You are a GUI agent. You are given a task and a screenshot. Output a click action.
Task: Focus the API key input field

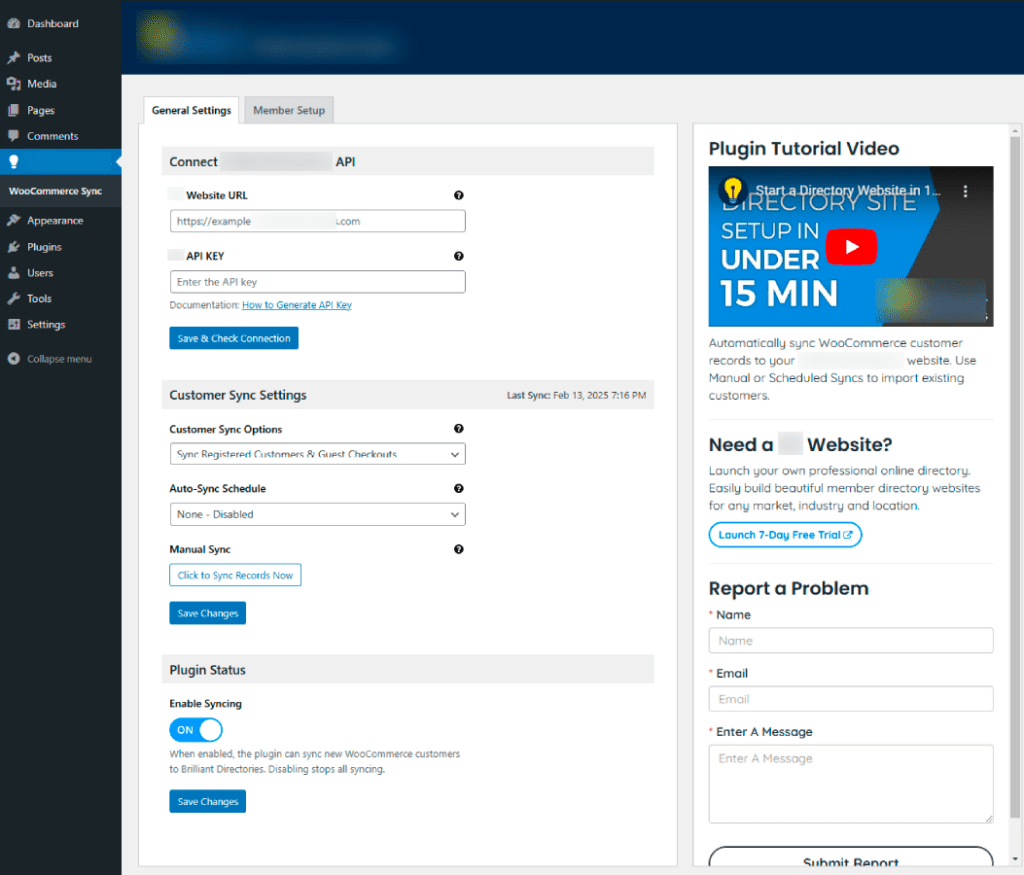(317, 282)
